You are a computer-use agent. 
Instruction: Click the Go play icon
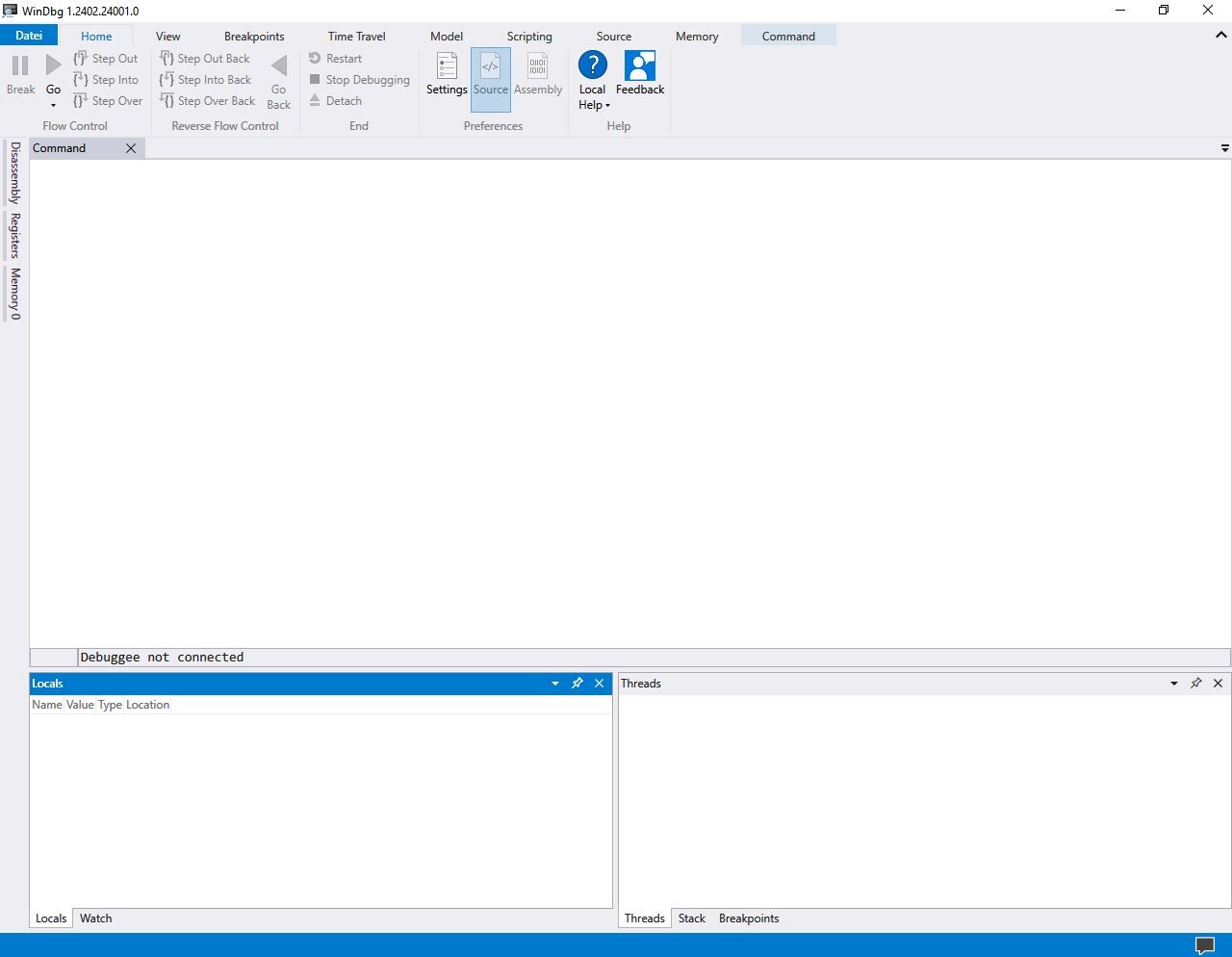point(54,65)
